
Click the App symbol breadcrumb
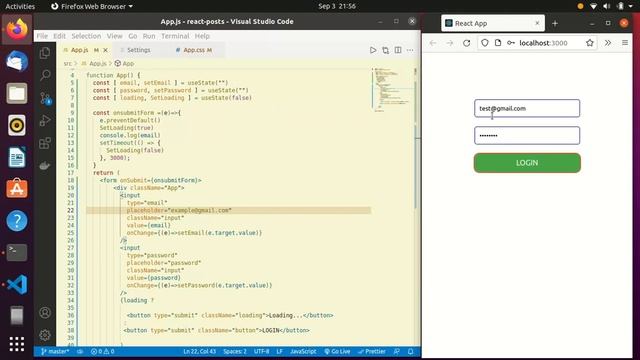[125, 63]
